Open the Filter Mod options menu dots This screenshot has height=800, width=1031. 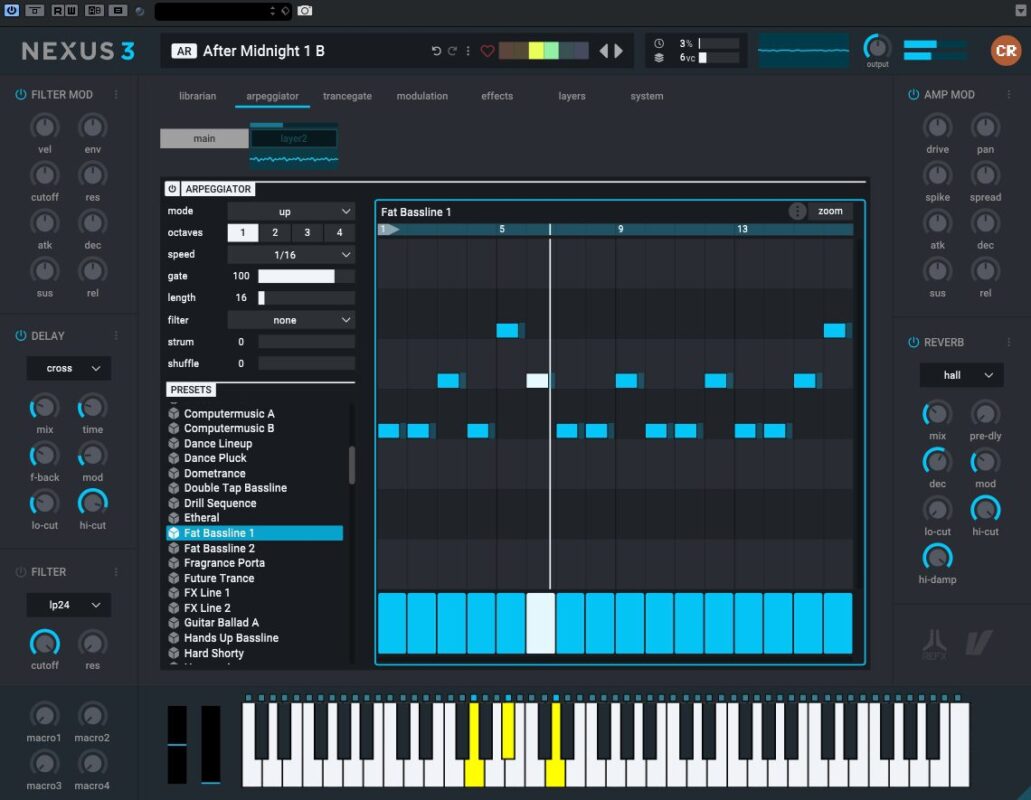point(116,95)
